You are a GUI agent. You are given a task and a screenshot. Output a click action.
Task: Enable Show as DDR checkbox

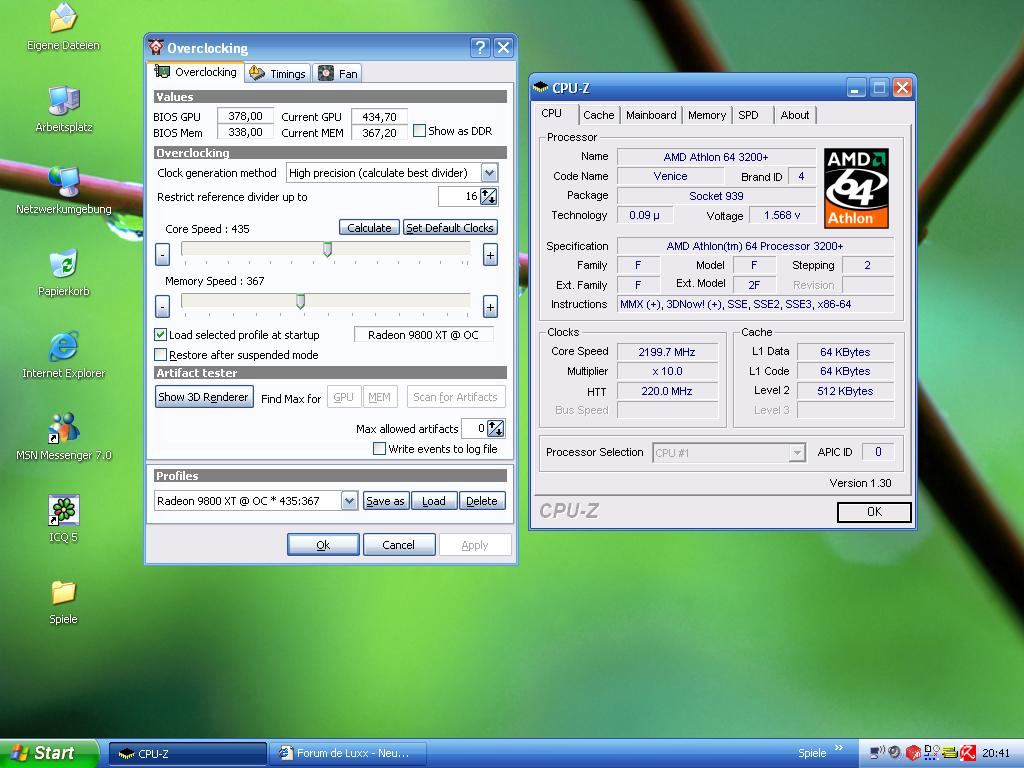click(419, 131)
